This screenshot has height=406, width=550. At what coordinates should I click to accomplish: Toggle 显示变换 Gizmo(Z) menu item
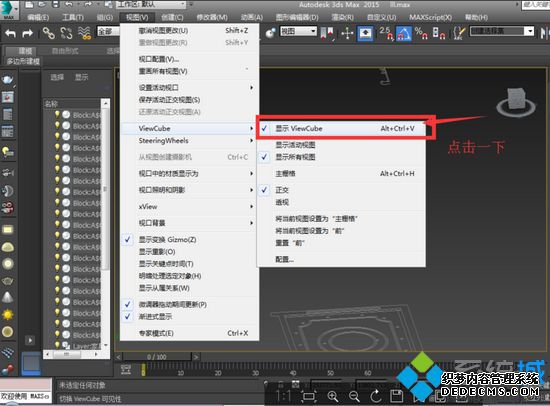190,240
